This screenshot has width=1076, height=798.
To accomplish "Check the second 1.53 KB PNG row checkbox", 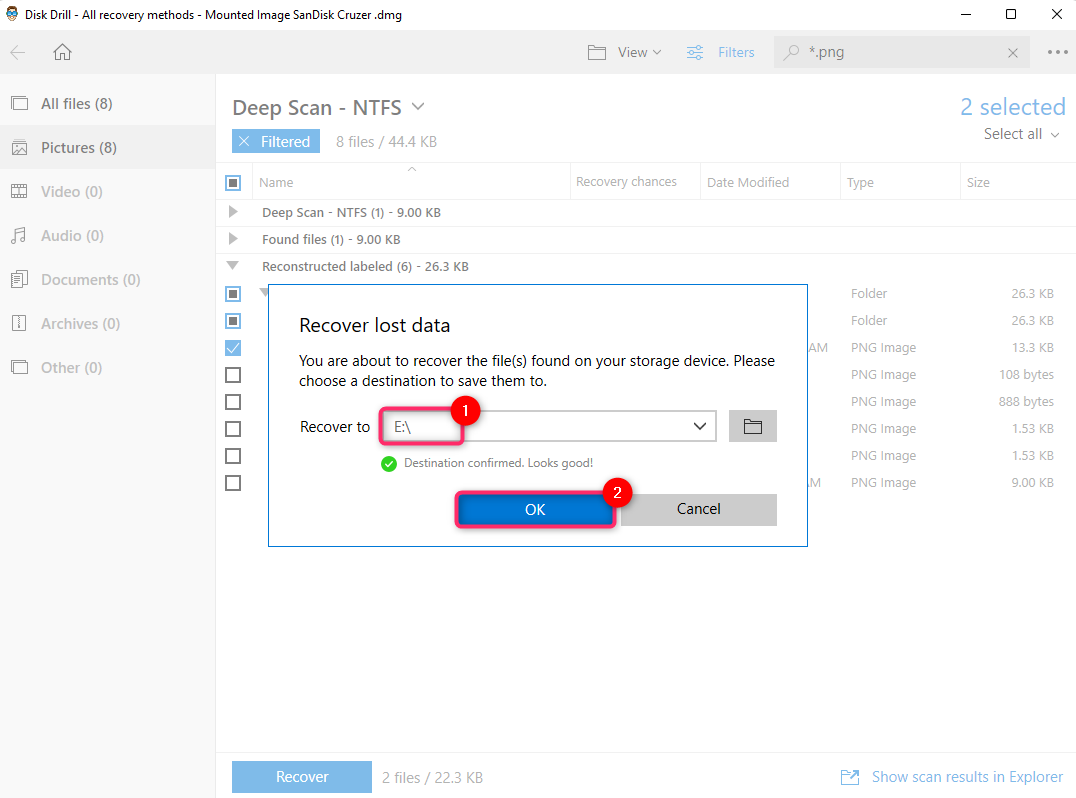I will (x=233, y=456).
